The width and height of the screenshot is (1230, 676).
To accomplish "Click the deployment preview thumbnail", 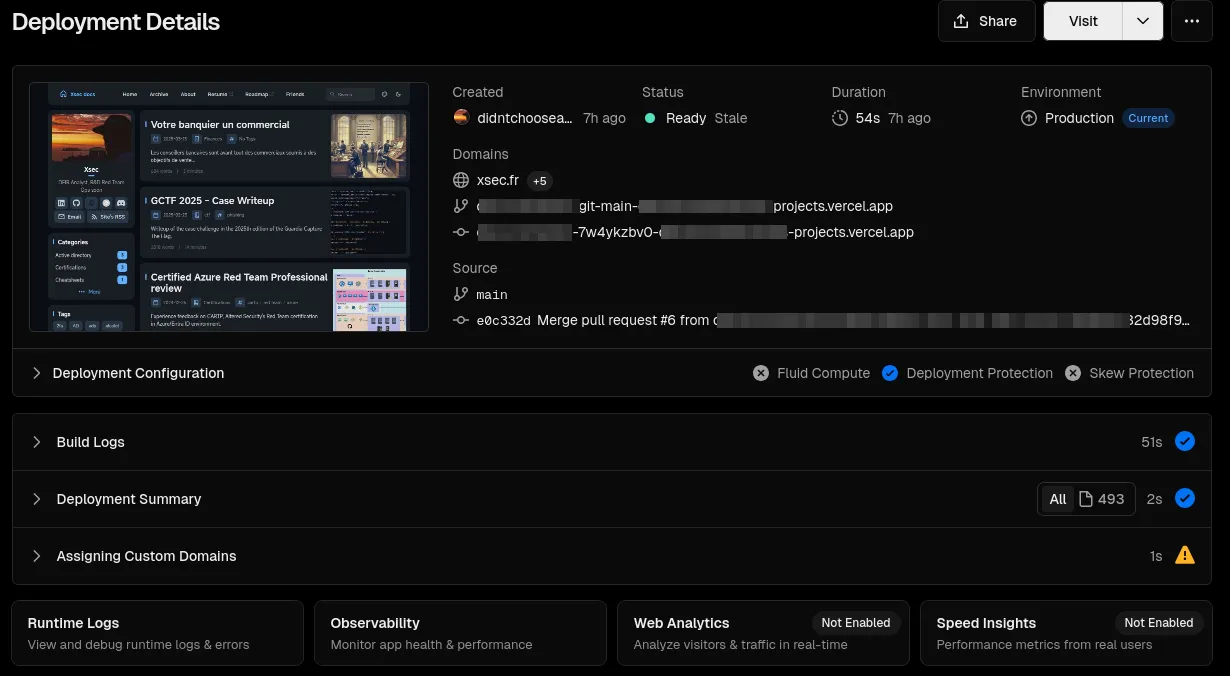I will [229, 207].
